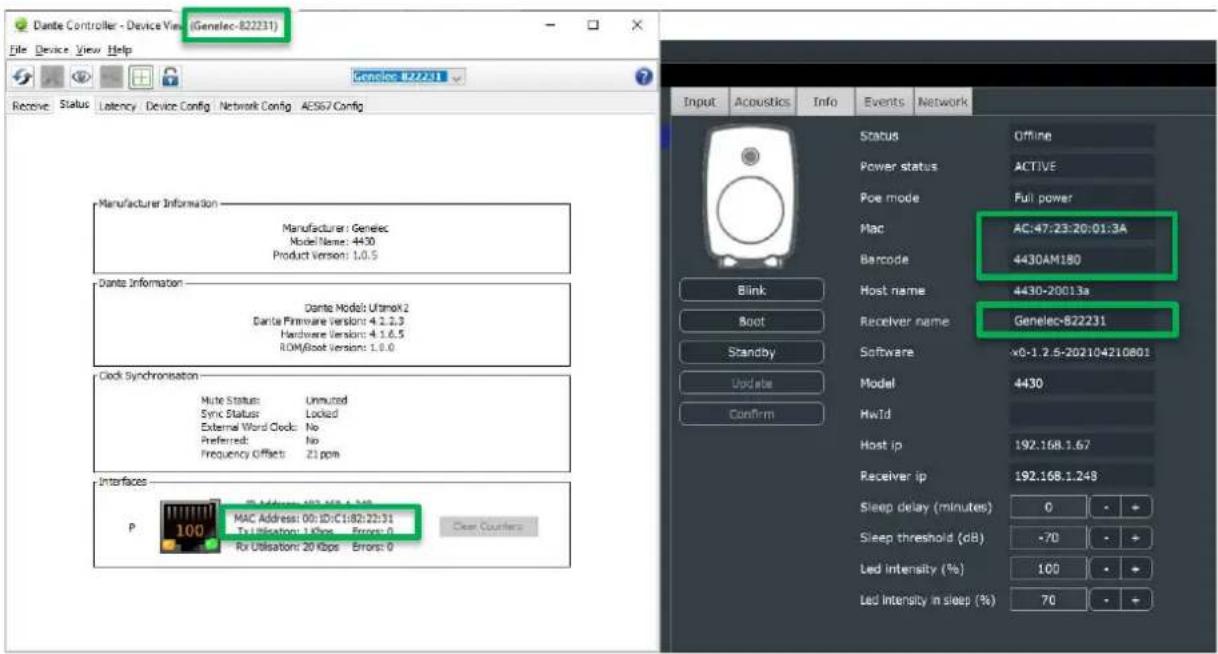Open the Network Config tab
Screen dimensions: 1218x654
tap(255, 106)
